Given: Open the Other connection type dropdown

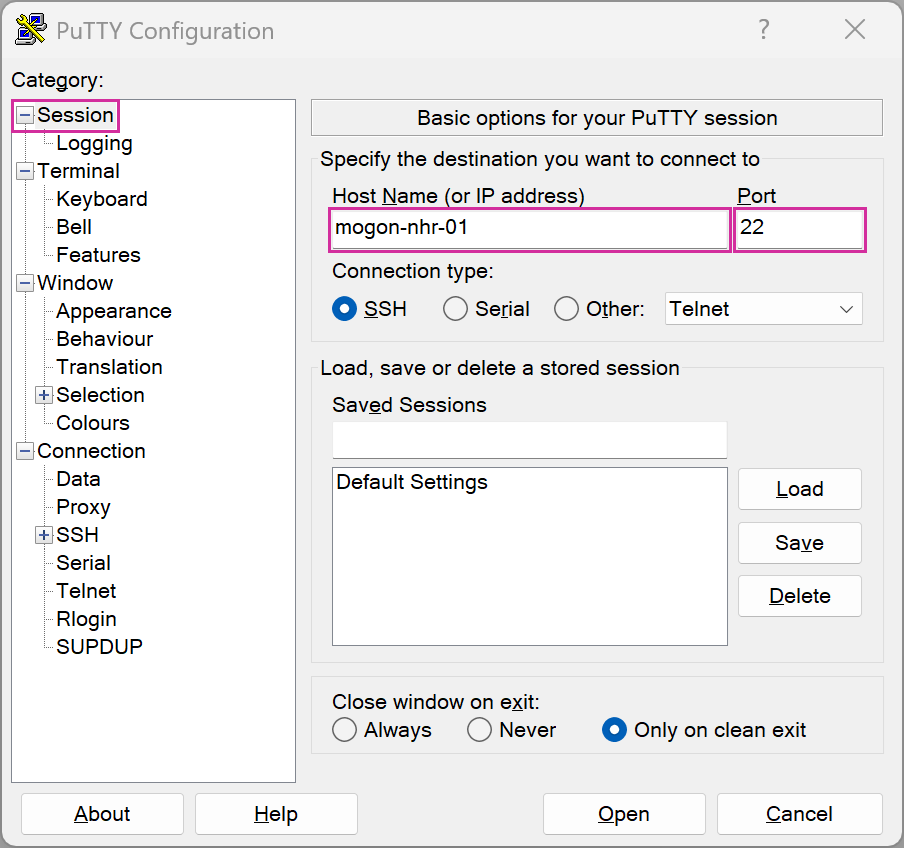Looking at the screenshot, I should coord(763,309).
